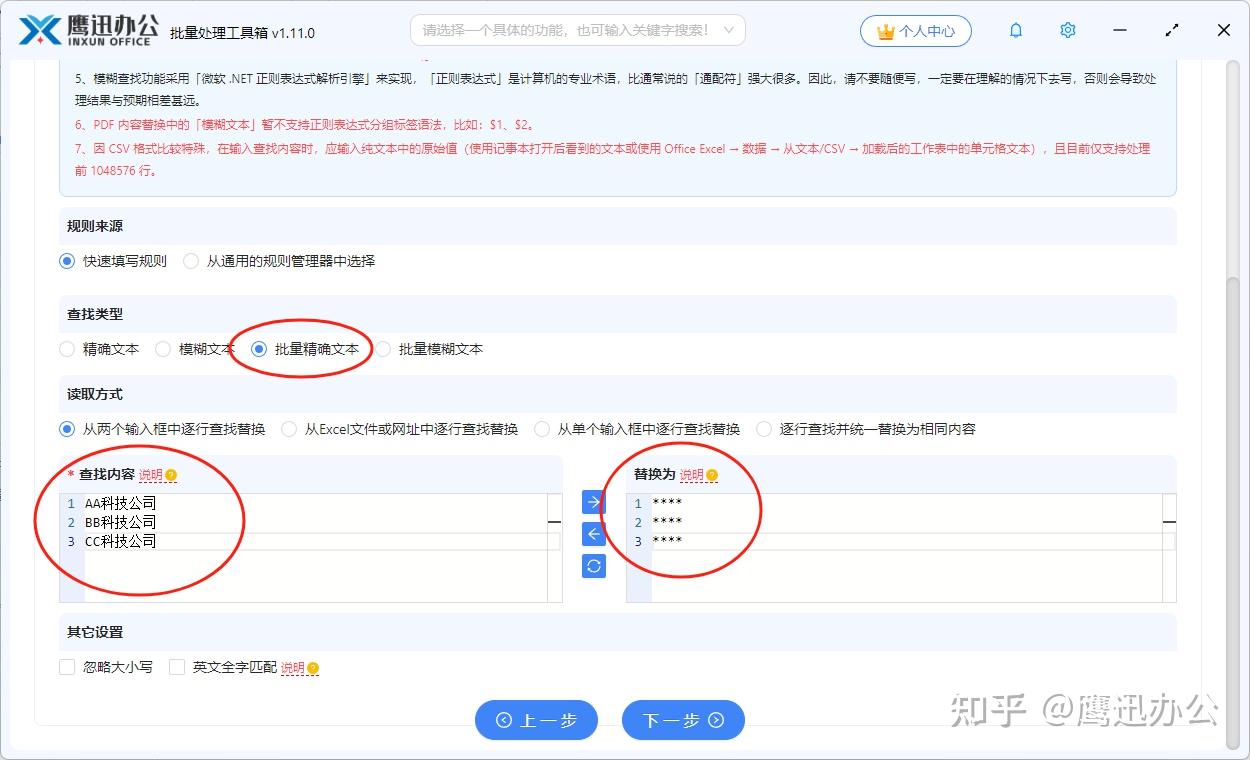Open the function search dropdown

pyautogui.click(x=578, y=31)
